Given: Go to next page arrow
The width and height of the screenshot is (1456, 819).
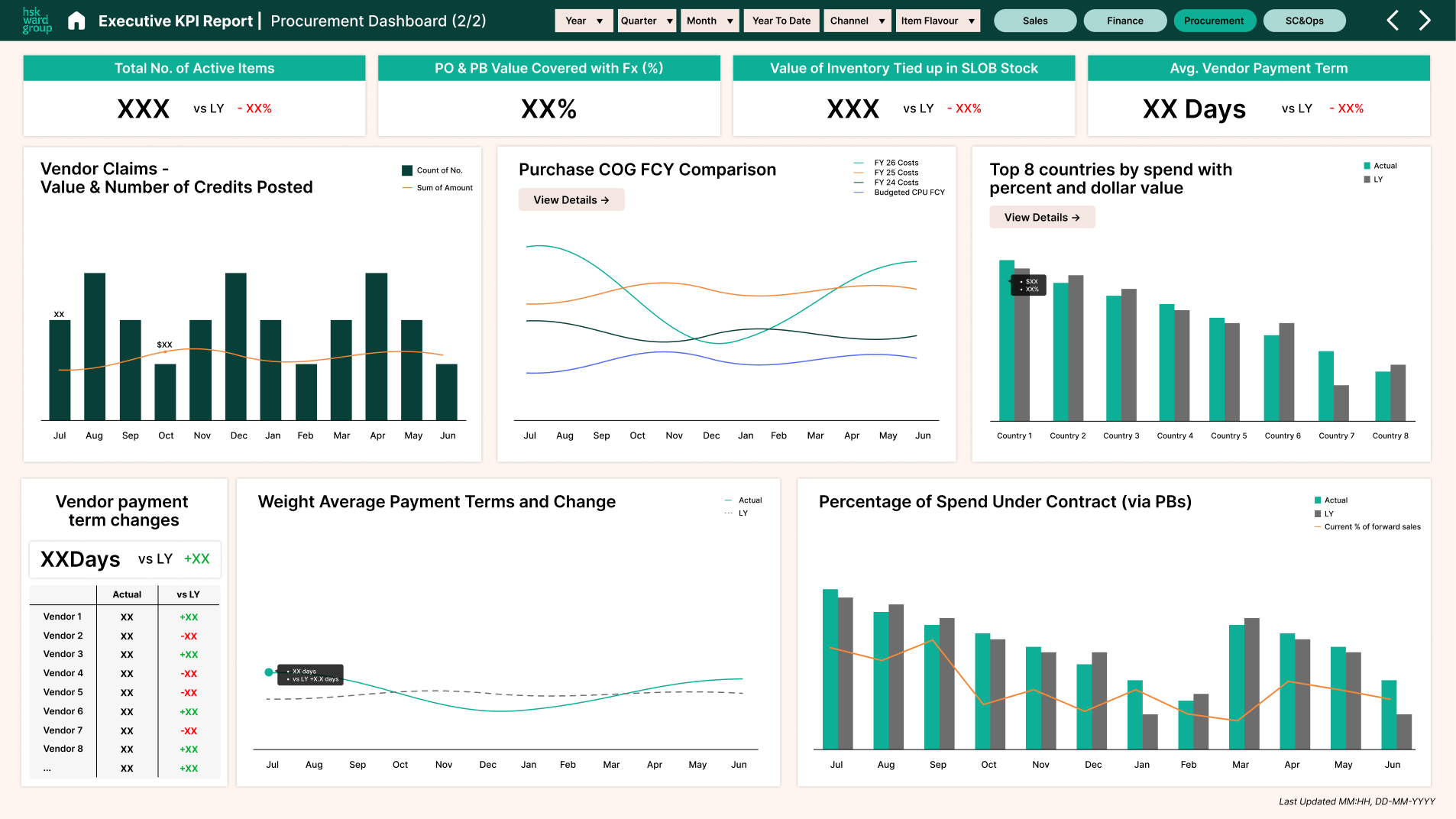Looking at the screenshot, I should click(1425, 21).
